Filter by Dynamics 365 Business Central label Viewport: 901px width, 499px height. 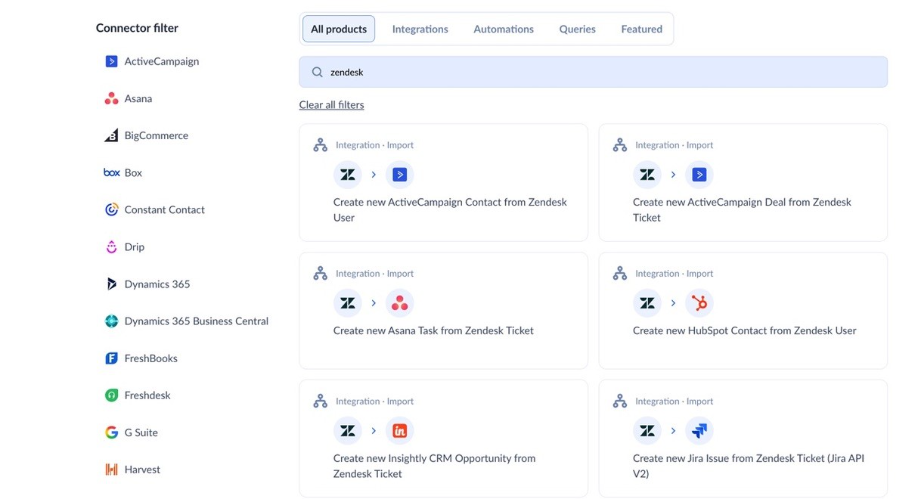coord(196,321)
